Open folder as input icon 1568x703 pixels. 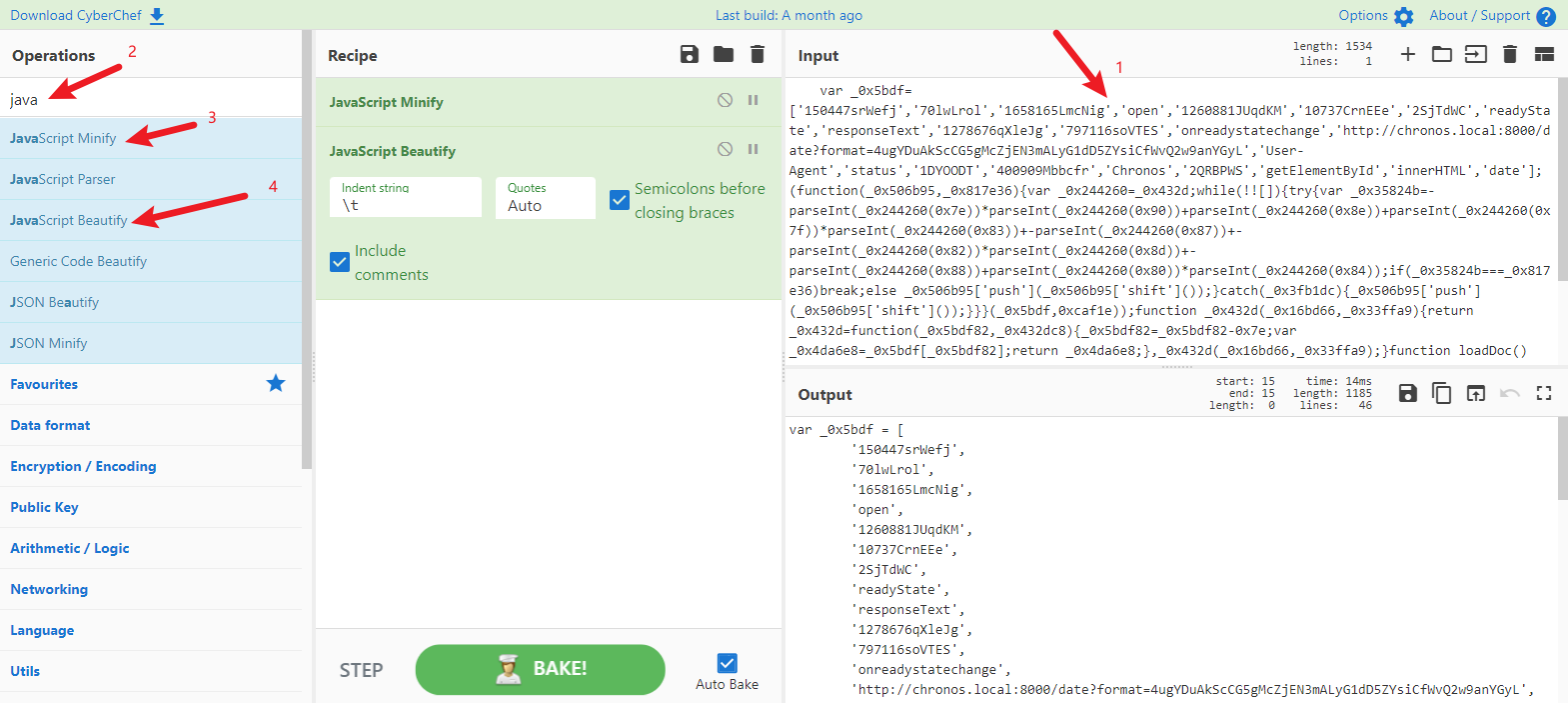(x=1442, y=54)
